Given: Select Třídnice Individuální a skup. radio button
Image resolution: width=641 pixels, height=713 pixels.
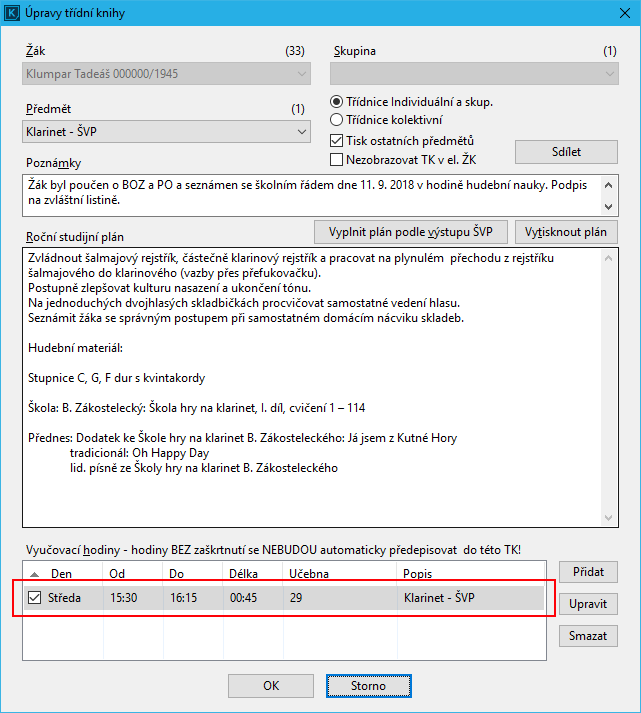Looking at the screenshot, I should 337,102.
